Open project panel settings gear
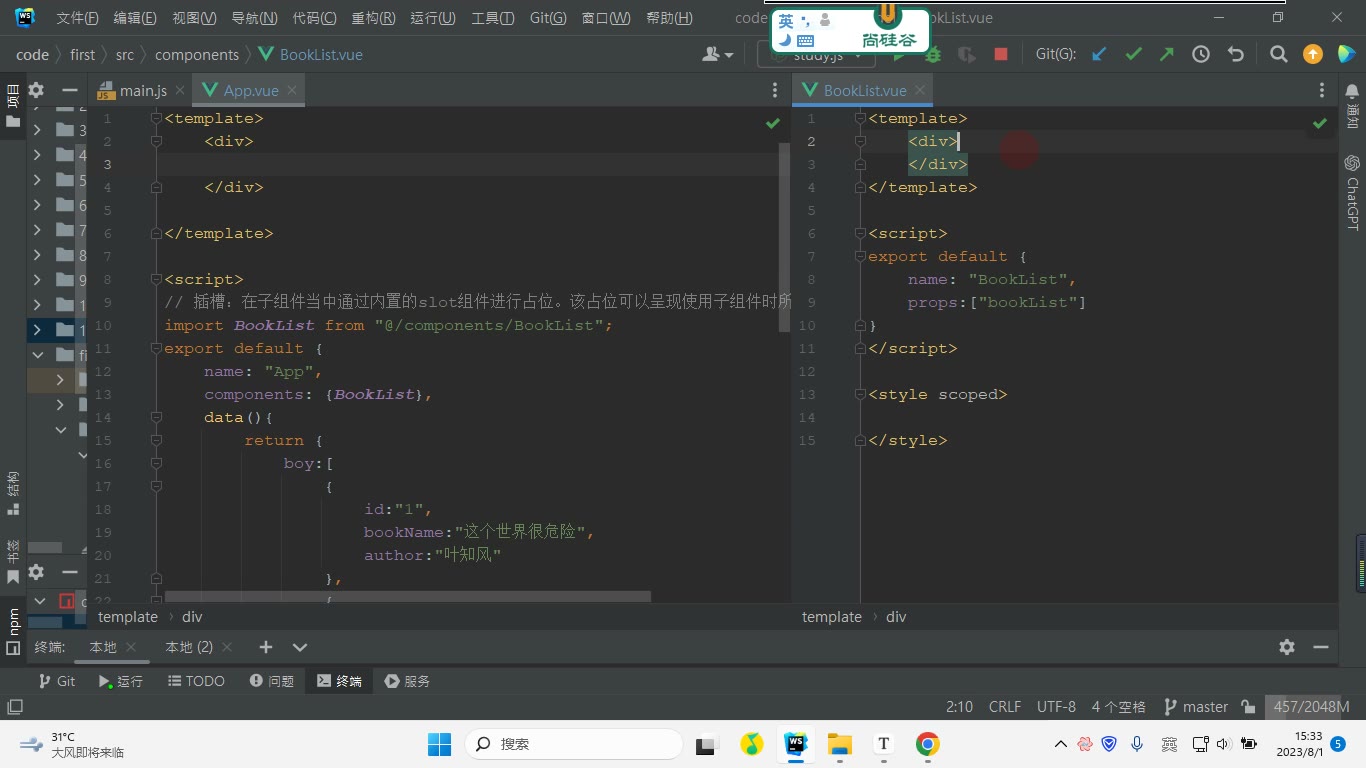1366x768 pixels. tap(36, 90)
